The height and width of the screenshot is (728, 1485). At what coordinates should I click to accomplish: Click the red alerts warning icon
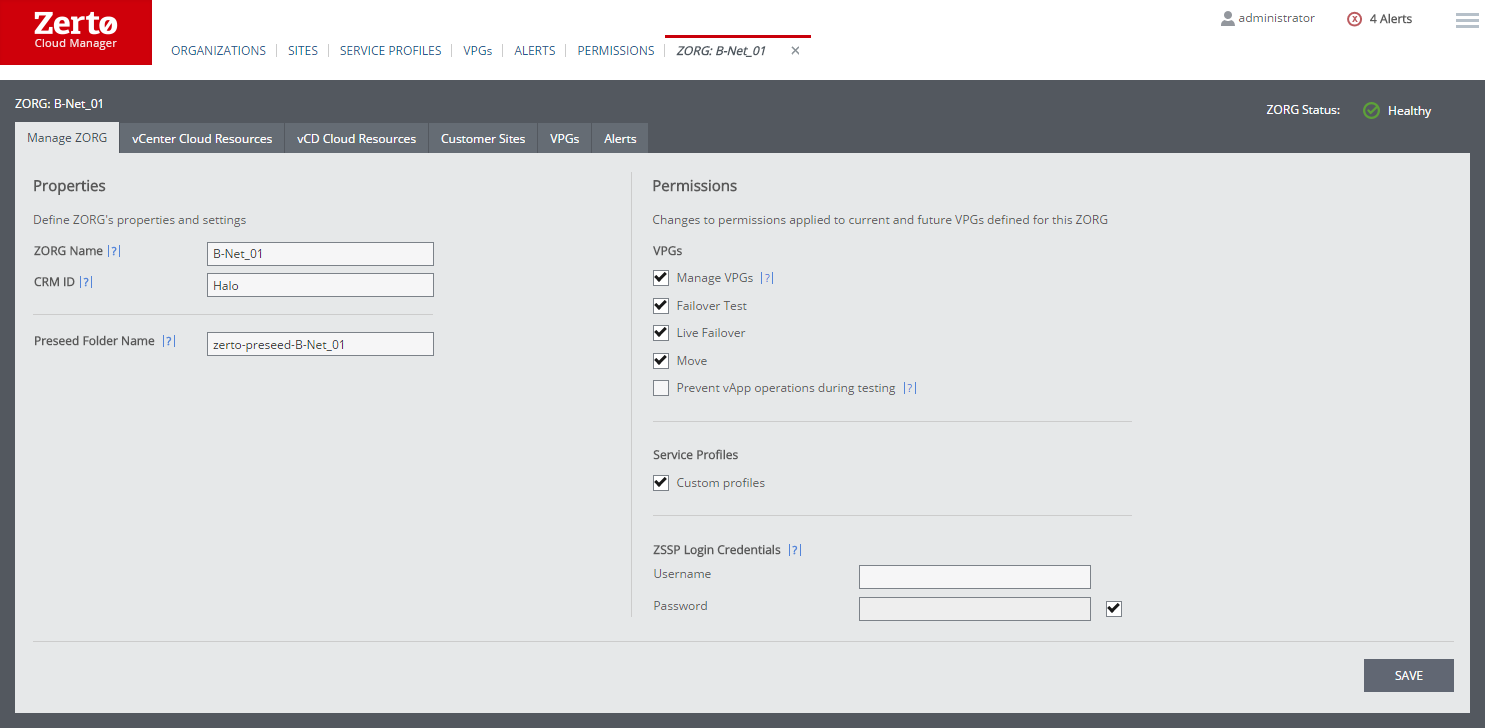(1354, 19)
